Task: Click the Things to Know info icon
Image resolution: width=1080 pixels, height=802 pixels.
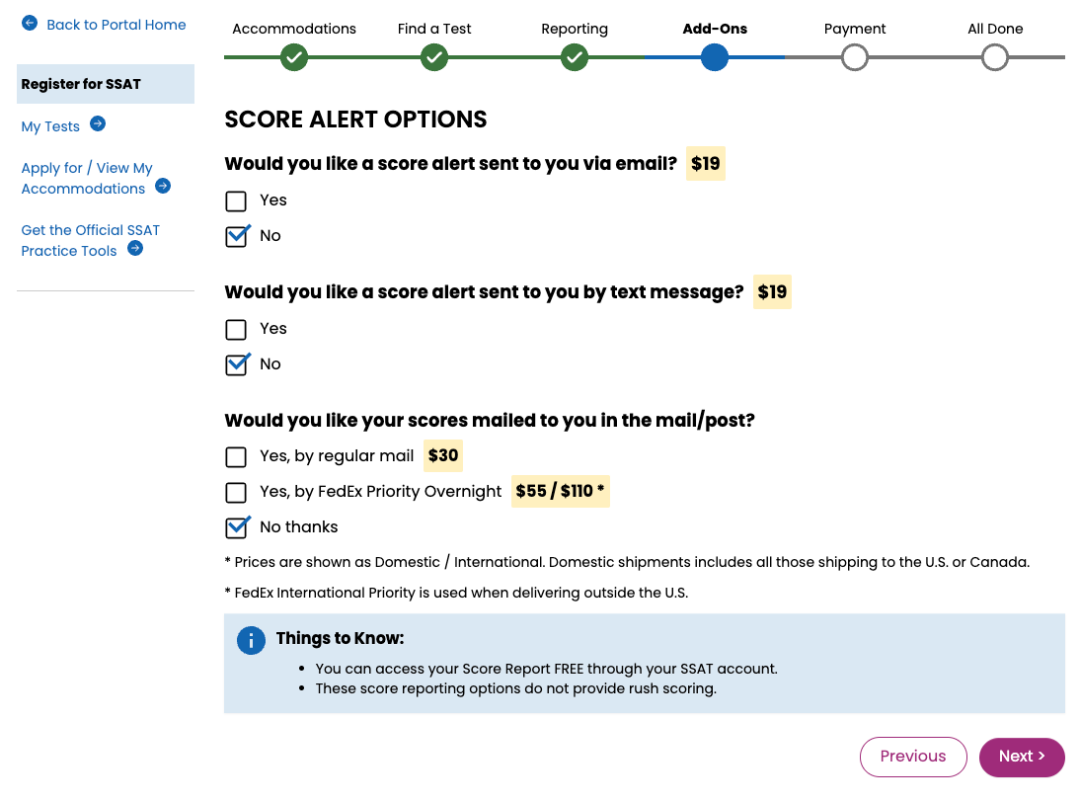Action: 251,640
